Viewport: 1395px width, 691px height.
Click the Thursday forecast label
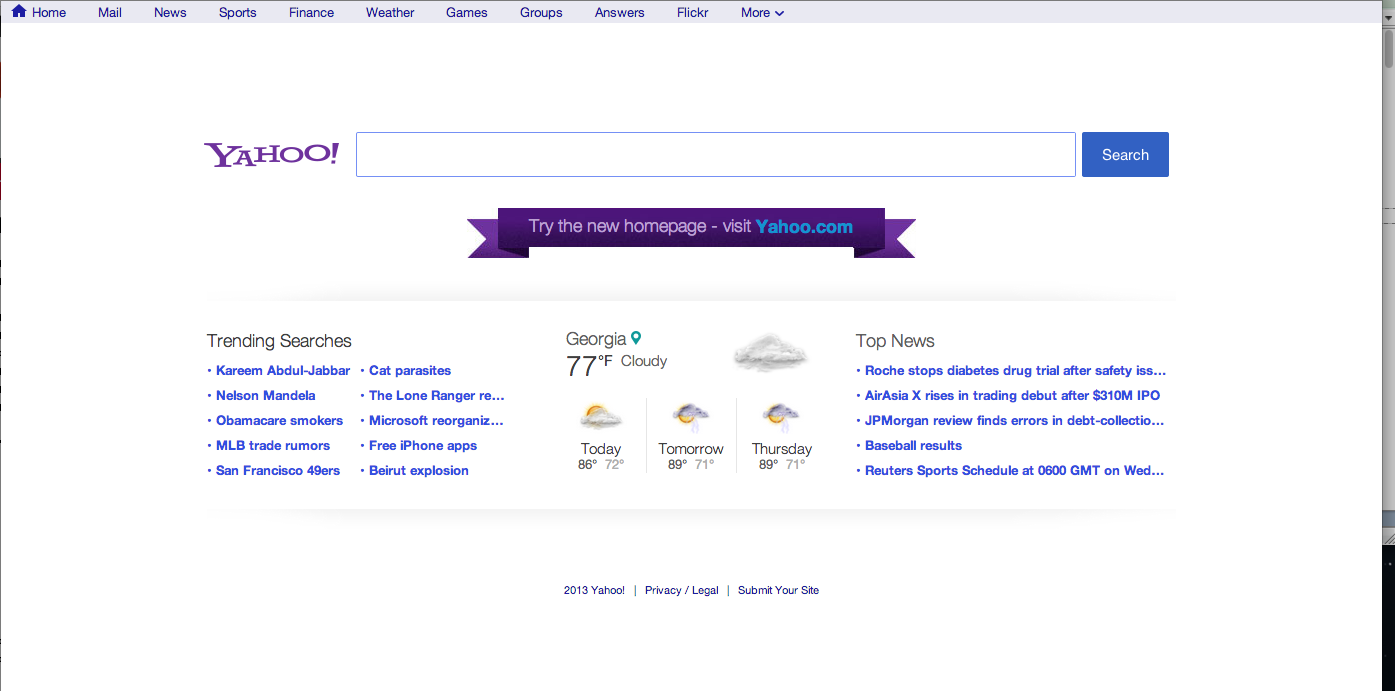[x=782, y=449]
